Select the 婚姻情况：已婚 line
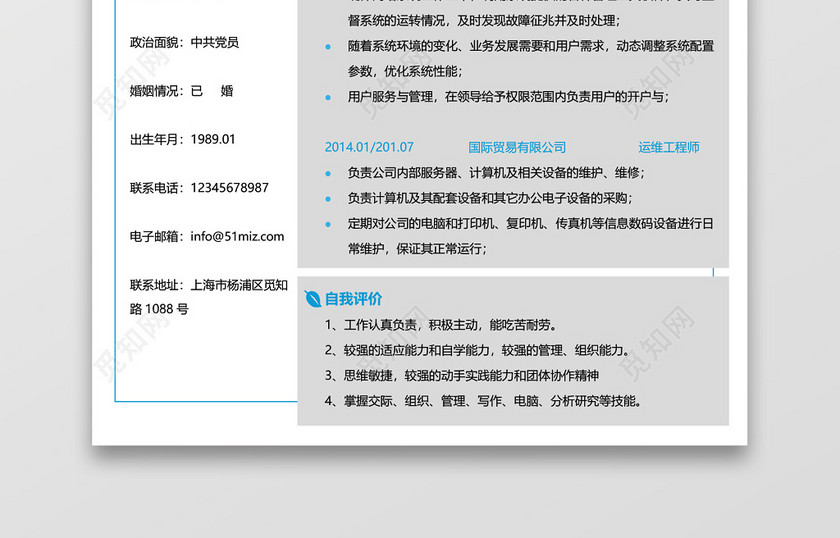This screenshot has height=538, width=840. 182,91
